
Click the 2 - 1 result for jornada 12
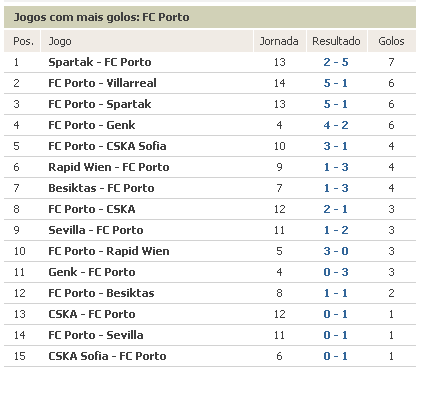(x=336, y=209)
